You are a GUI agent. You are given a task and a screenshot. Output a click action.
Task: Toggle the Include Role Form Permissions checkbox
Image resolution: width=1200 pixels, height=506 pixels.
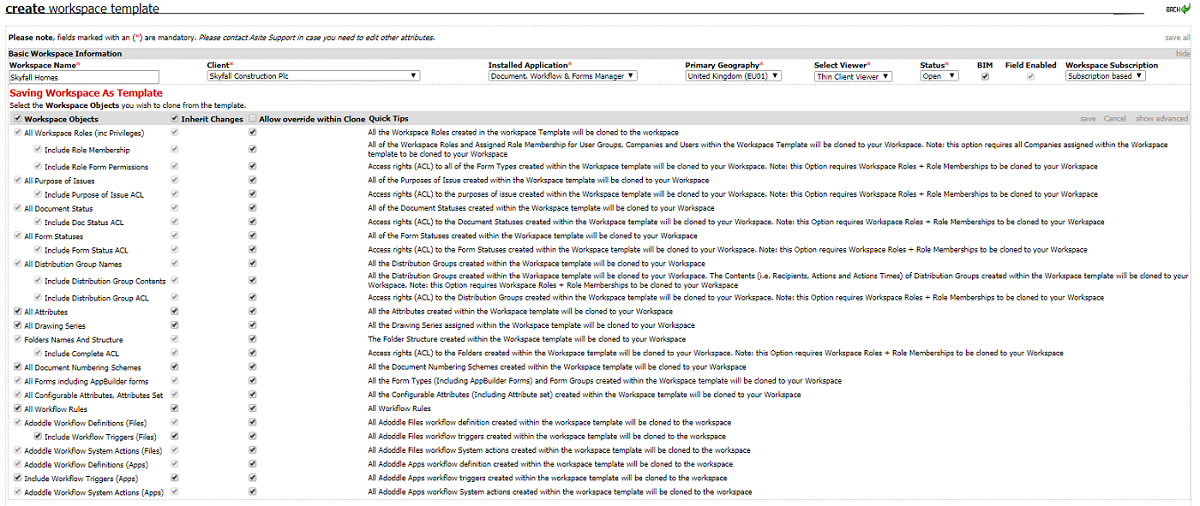(37, 167)
